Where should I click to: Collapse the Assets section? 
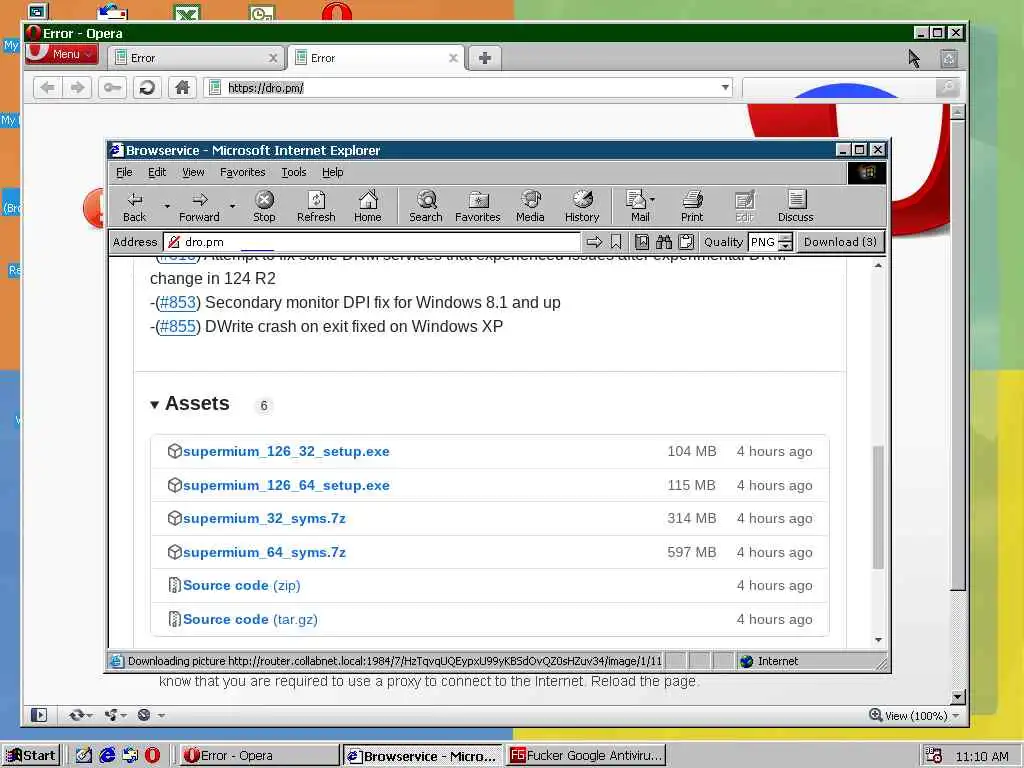154,405
